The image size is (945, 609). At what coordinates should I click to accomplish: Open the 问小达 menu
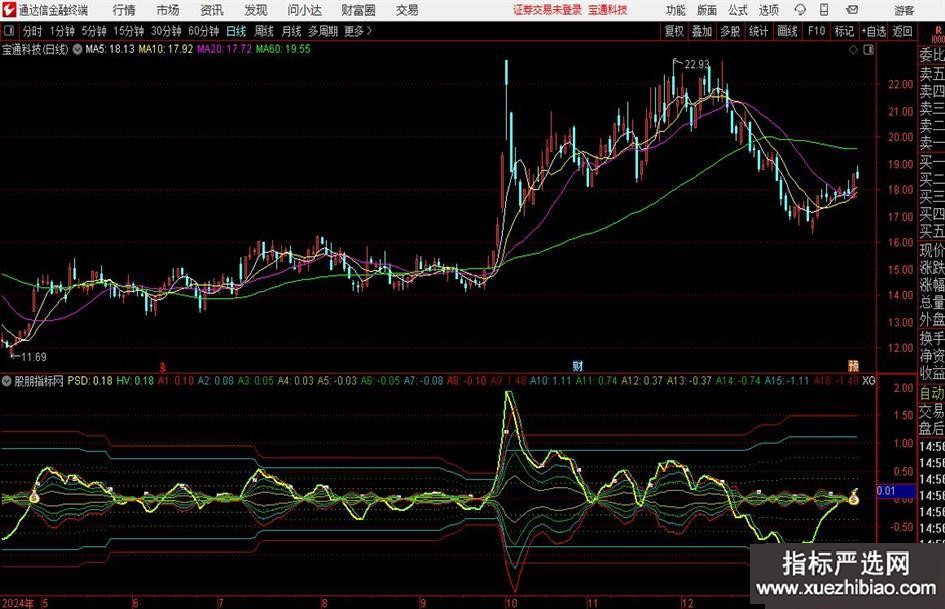click(304, 10)
